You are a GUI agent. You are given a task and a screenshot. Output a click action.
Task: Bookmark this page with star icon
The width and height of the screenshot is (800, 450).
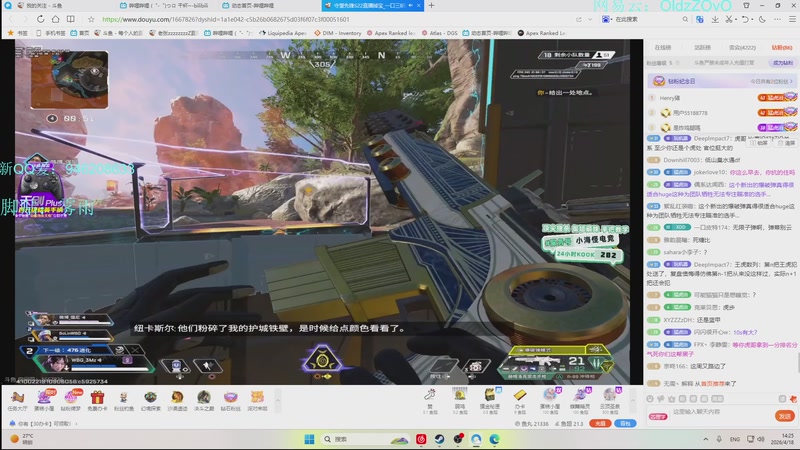pyautogui.click(x=91, y=19)
